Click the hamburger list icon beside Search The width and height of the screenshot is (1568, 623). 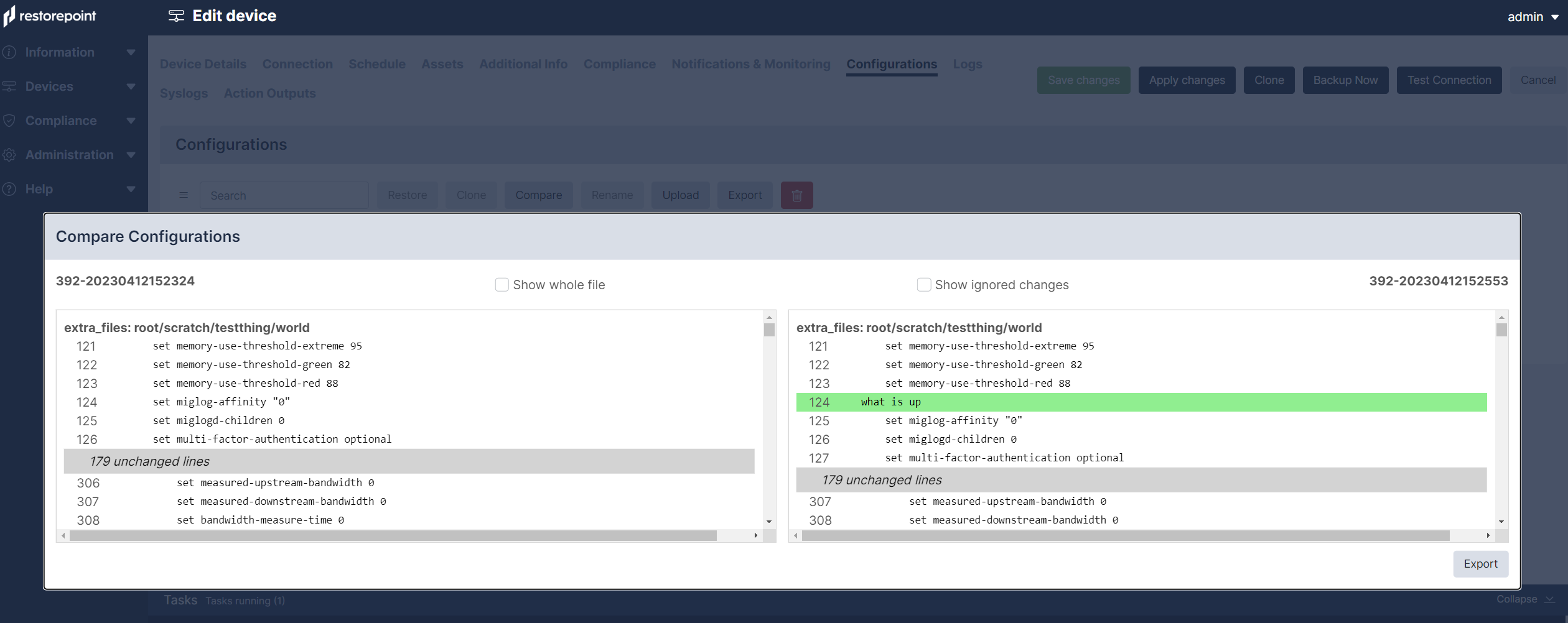[x=184, y=195]
